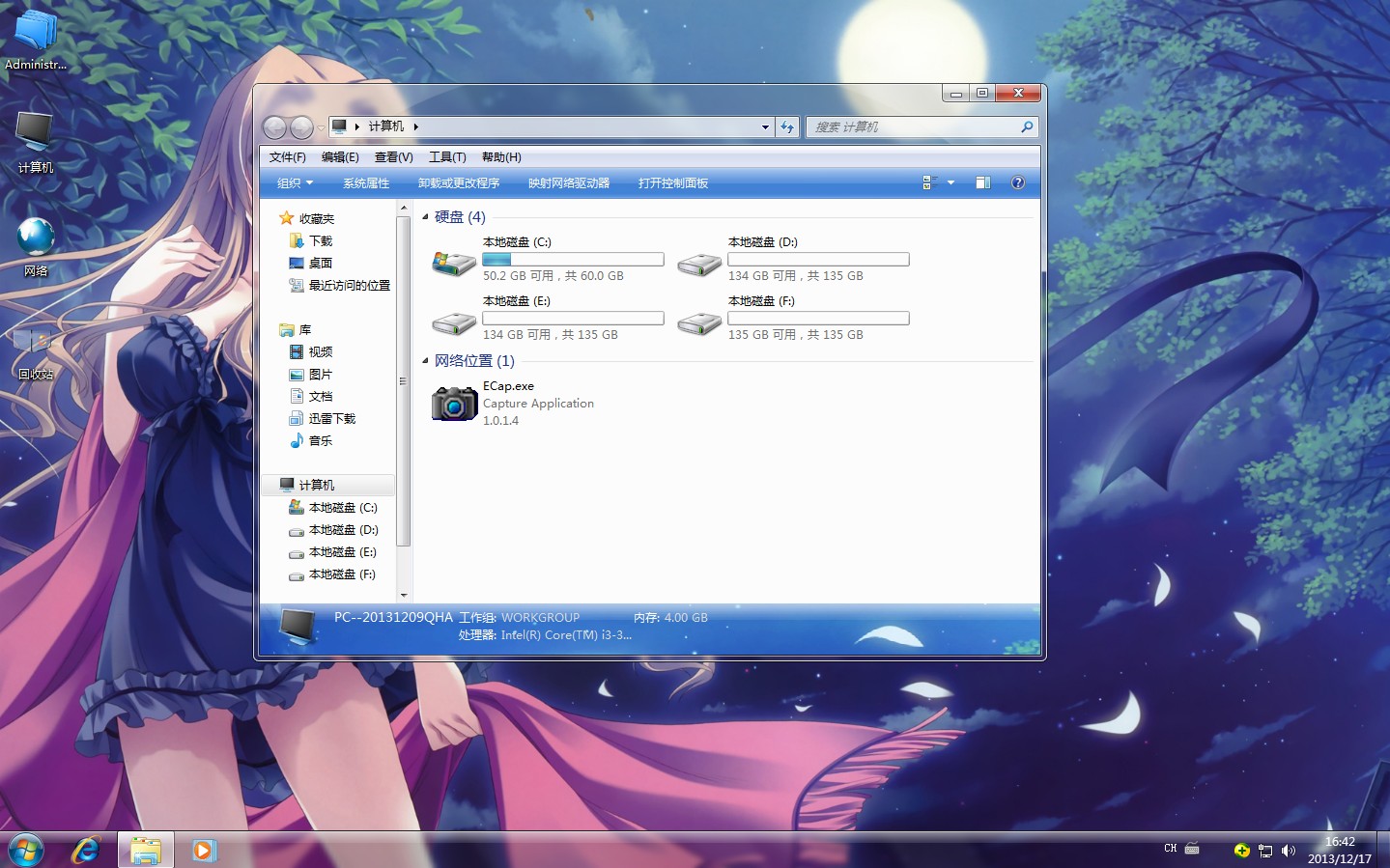Viewport: 1390px width, 868px height.
Task: Click the 计算机 breadcrumb arrow in address bar
Action: coord(416,126)
